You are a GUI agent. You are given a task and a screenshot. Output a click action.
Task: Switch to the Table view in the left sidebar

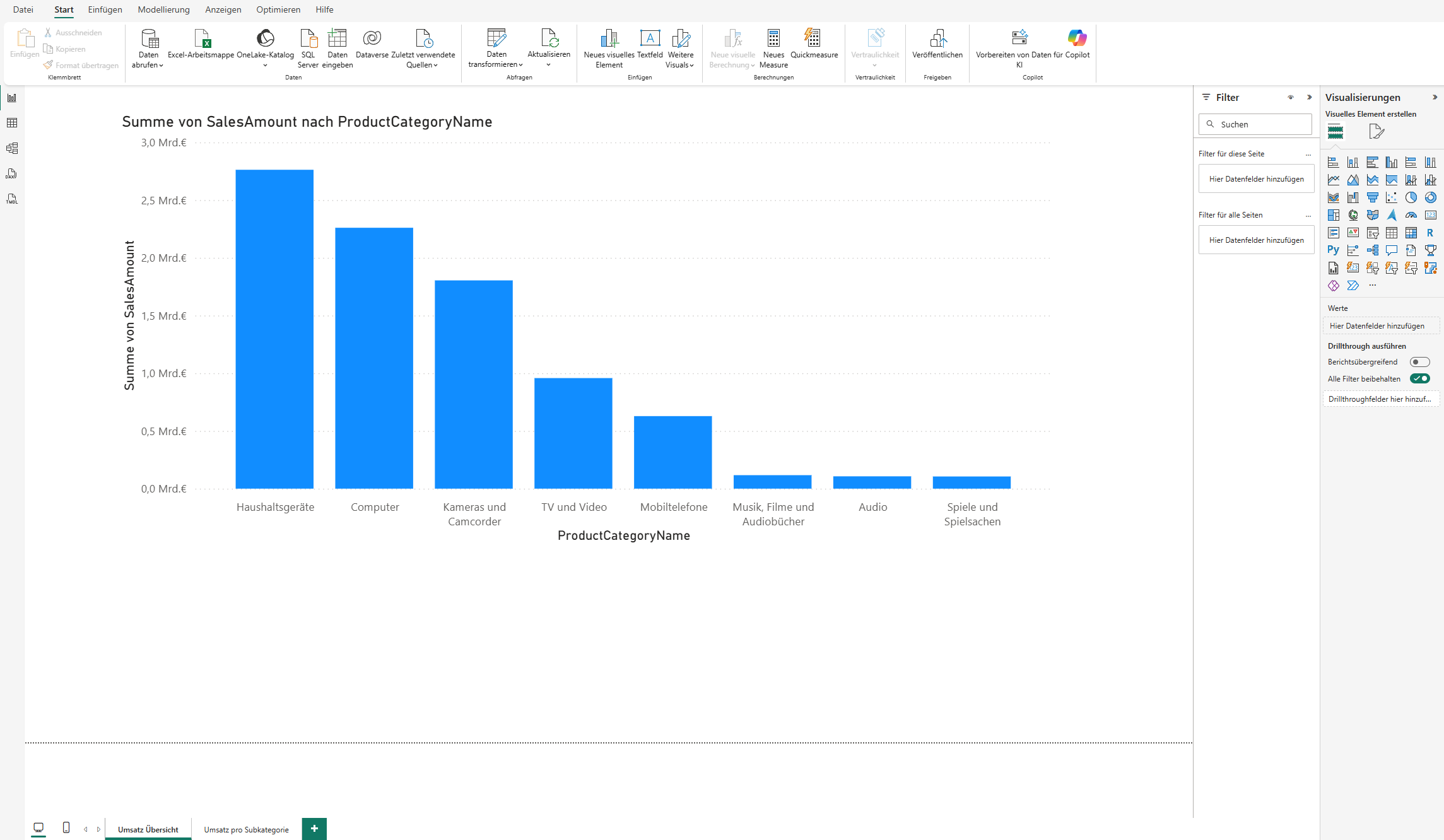[12, 123]
